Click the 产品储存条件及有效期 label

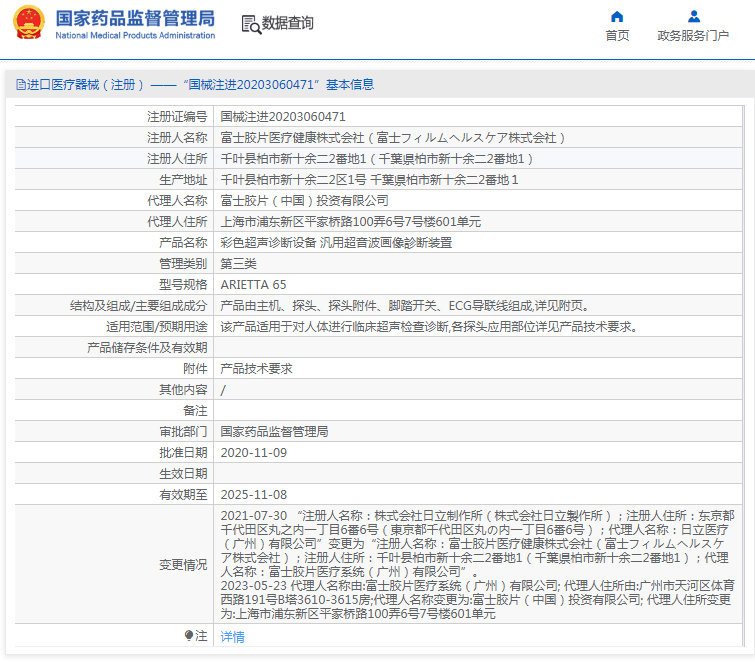[x=147, y=348]
